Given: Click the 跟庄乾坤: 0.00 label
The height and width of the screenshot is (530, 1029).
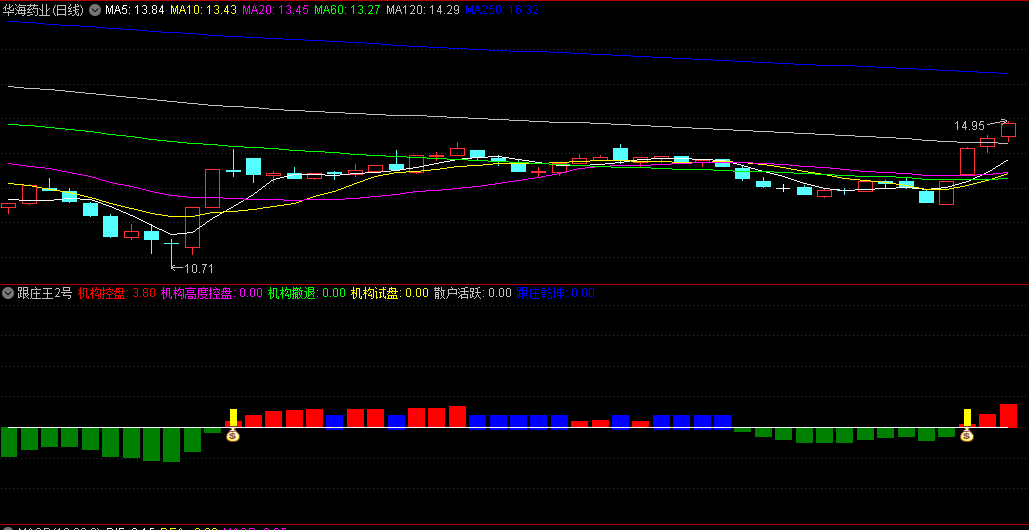Looking at the screenshot, I should click(x=556, y=293).
